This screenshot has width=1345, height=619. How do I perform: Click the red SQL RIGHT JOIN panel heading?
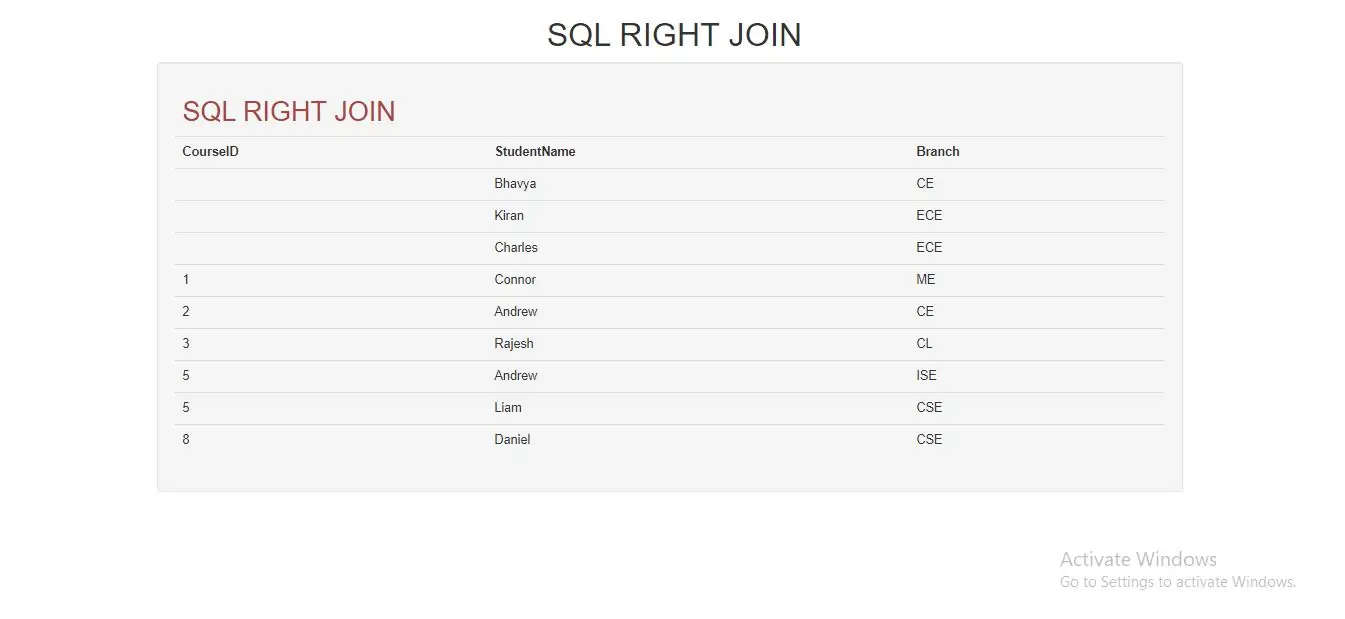tap(289, 111)
